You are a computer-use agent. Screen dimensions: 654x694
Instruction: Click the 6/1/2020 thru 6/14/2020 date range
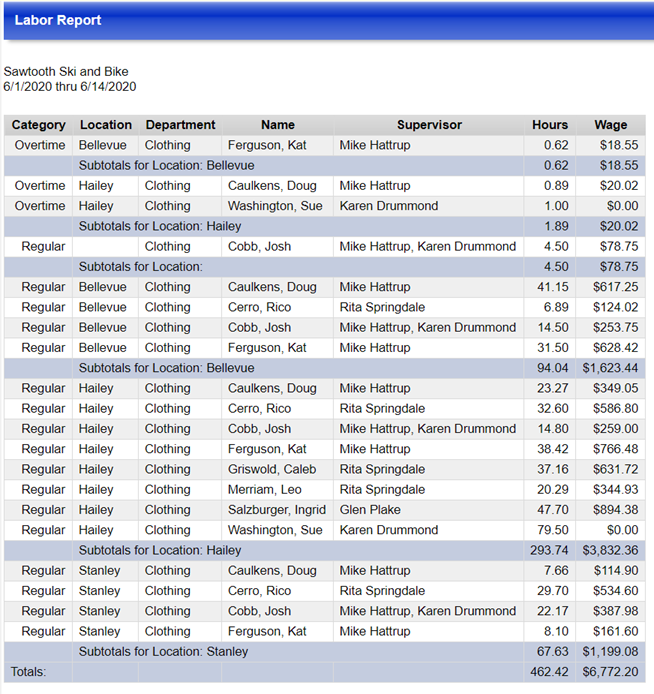70,87
